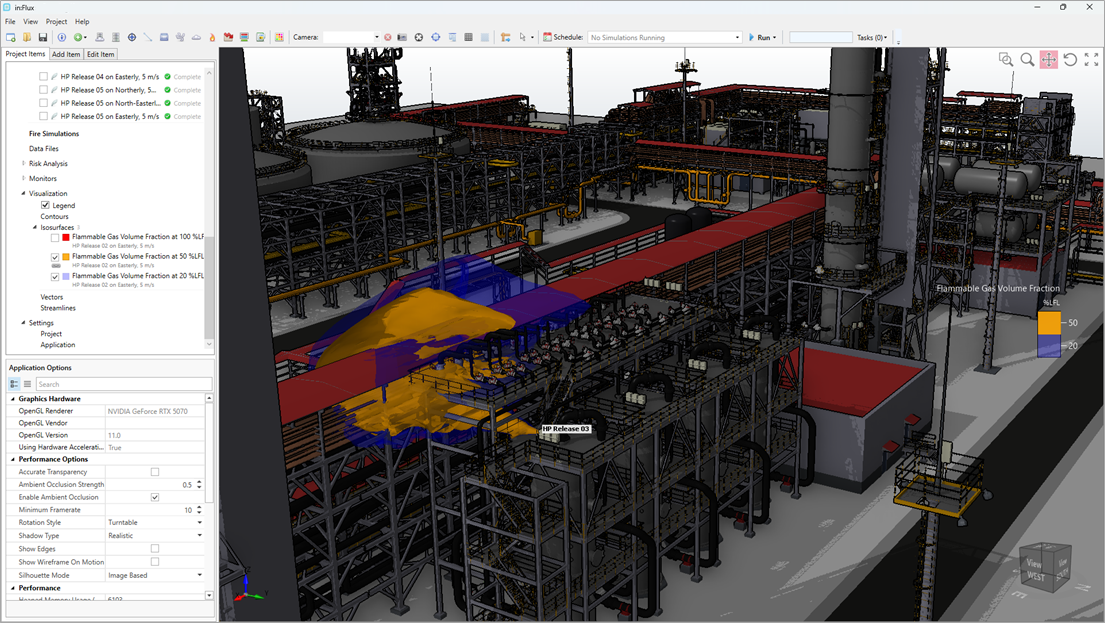Click the magnifier zoom icon in viewport
The width and height of the screenshot is (1105, 623).
pyautogui.click(x=1027, y=60)
